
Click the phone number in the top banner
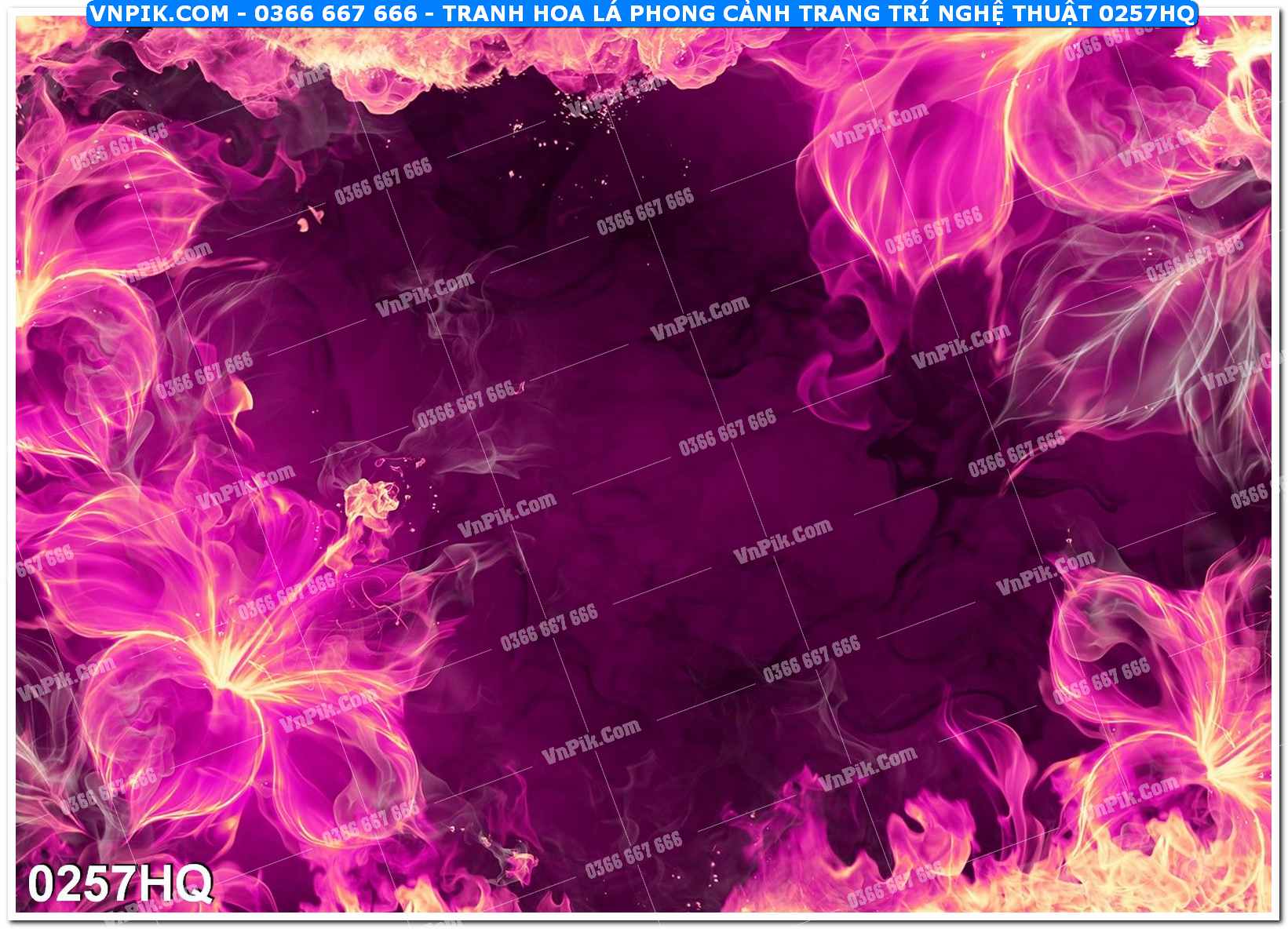click(340, 13)
